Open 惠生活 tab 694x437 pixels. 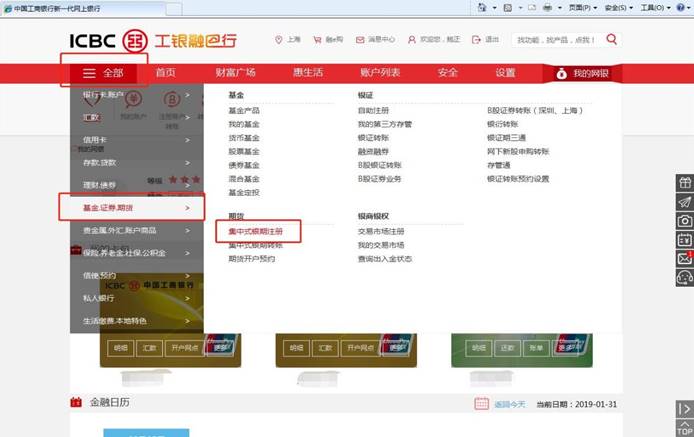pos(308,73)
